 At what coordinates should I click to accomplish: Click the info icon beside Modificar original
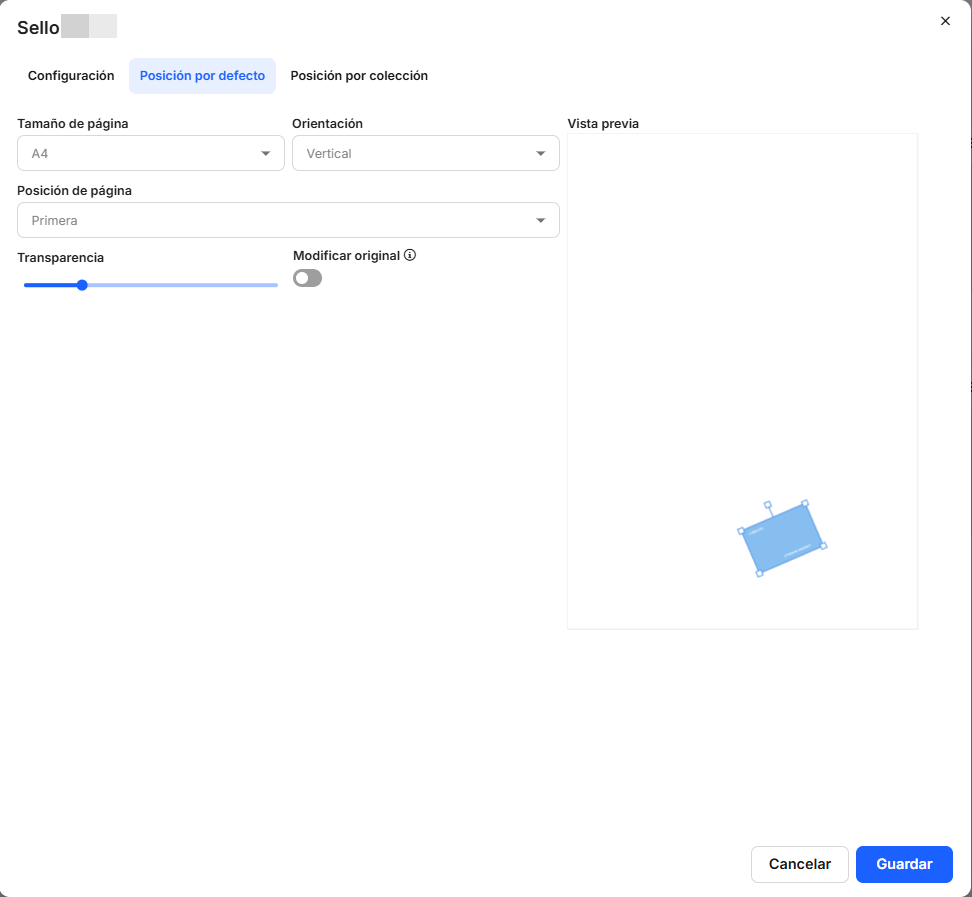tap(410, 255)
